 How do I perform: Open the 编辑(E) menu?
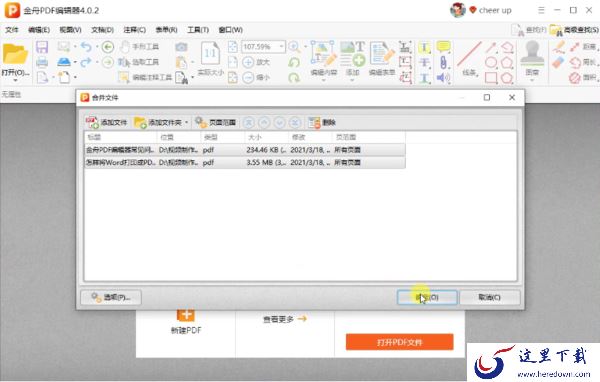39,30
